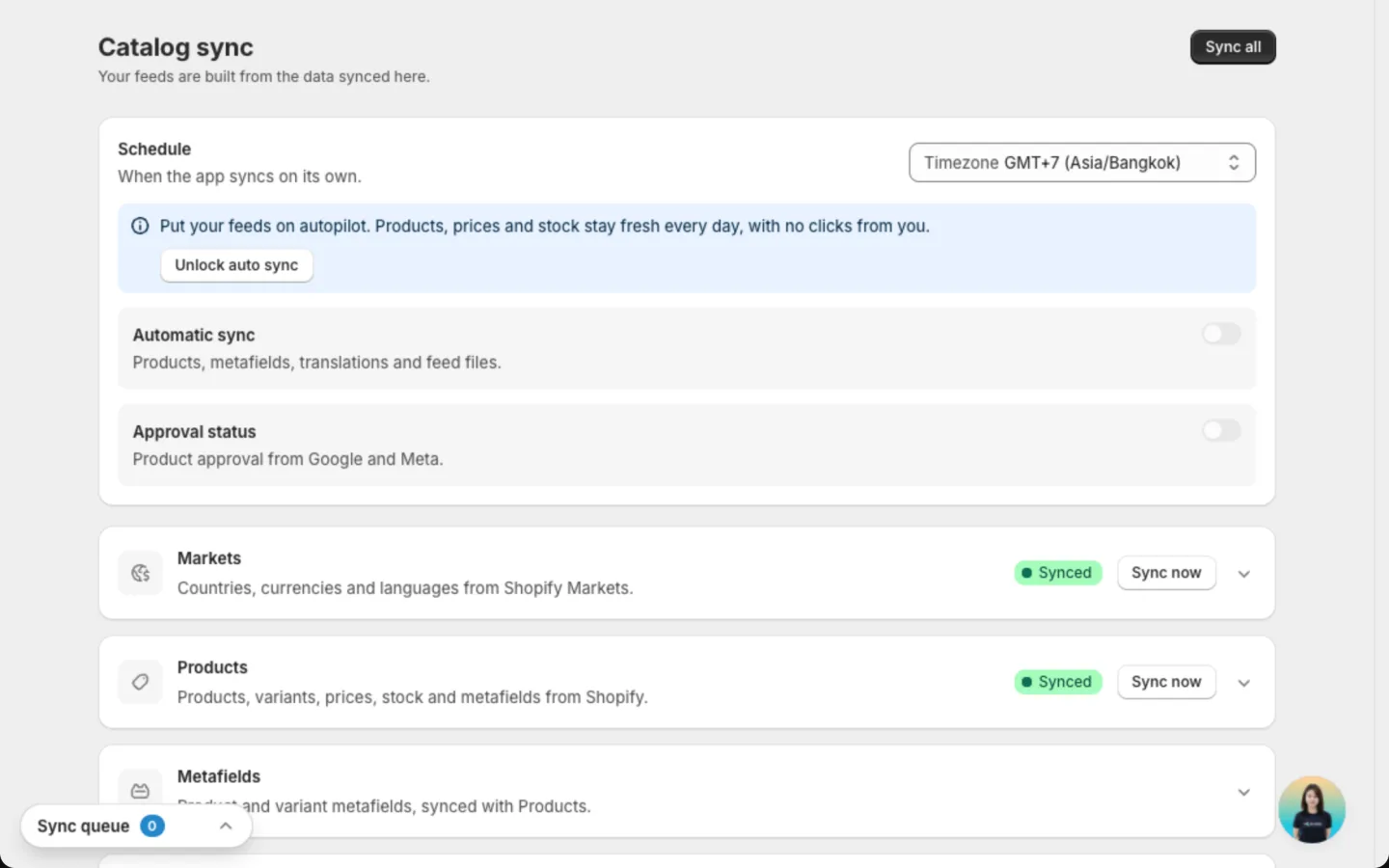1389x868 pixels.
Task: Click the Products row title
Action: pyautogui.click(x=212, y=667)
